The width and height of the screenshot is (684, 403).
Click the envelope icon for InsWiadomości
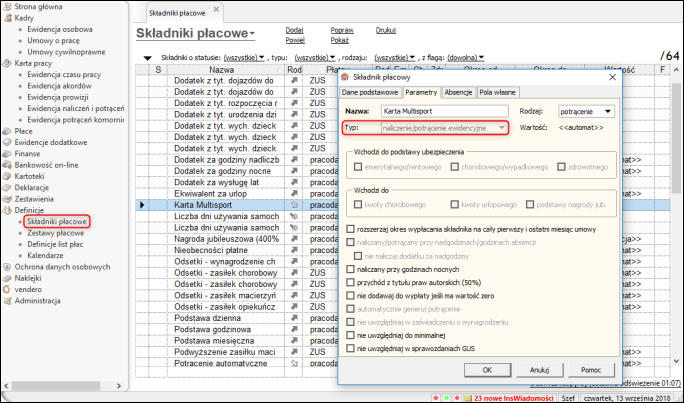pyautogui.click(x=468, y=398)
